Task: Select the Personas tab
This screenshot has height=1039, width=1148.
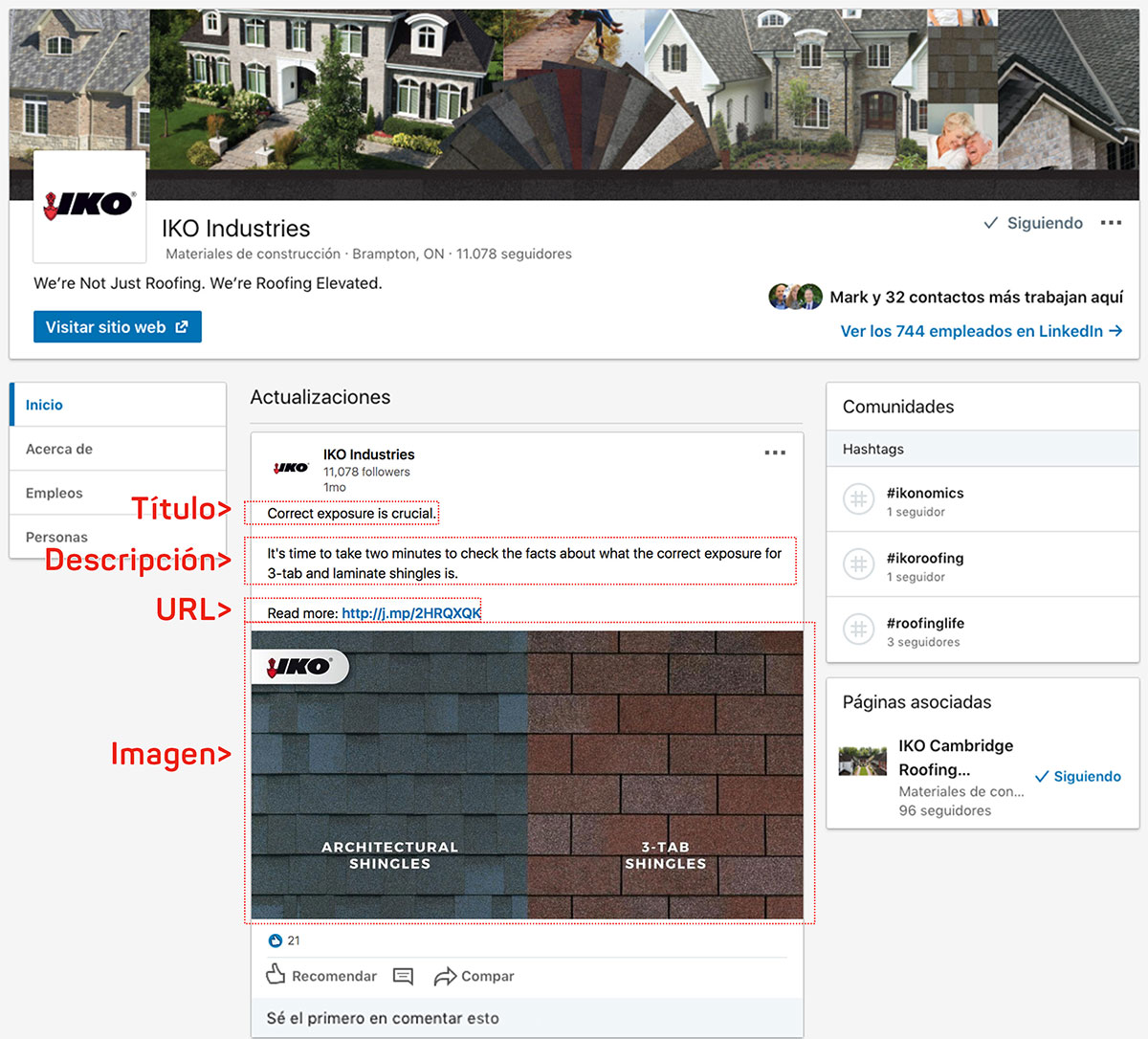Action: coord(55,537)
